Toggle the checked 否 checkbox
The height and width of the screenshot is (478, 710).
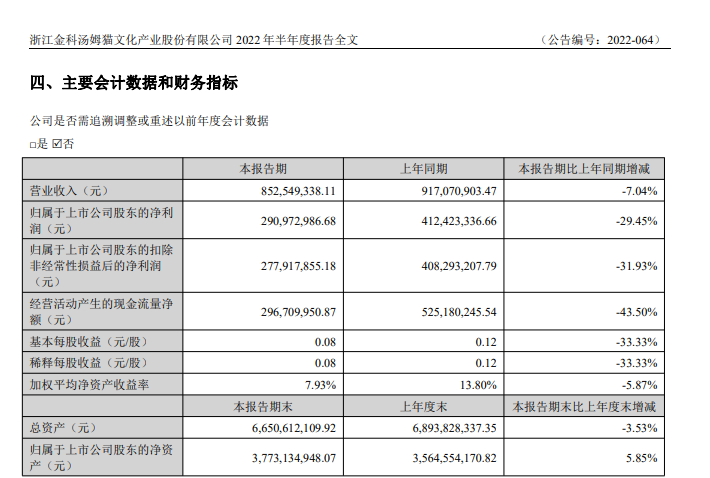tap(57, 144)
